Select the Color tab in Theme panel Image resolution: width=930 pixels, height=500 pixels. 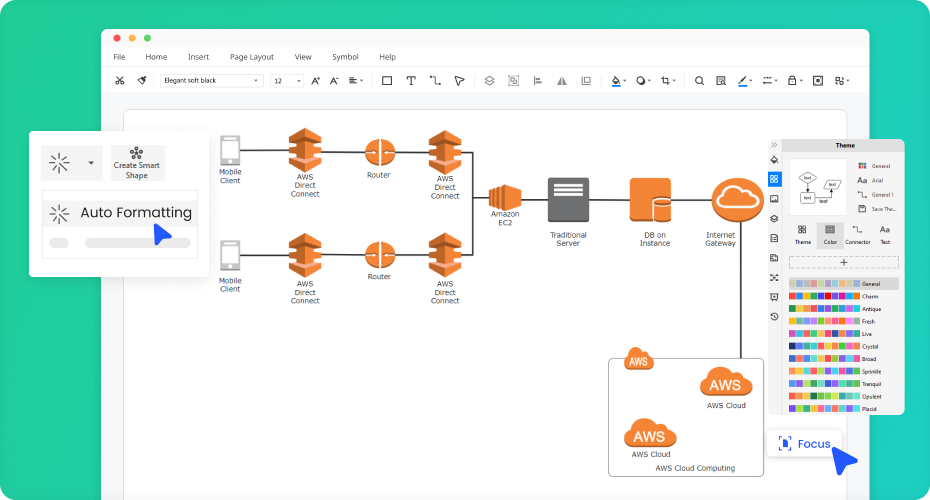point(830,236)
